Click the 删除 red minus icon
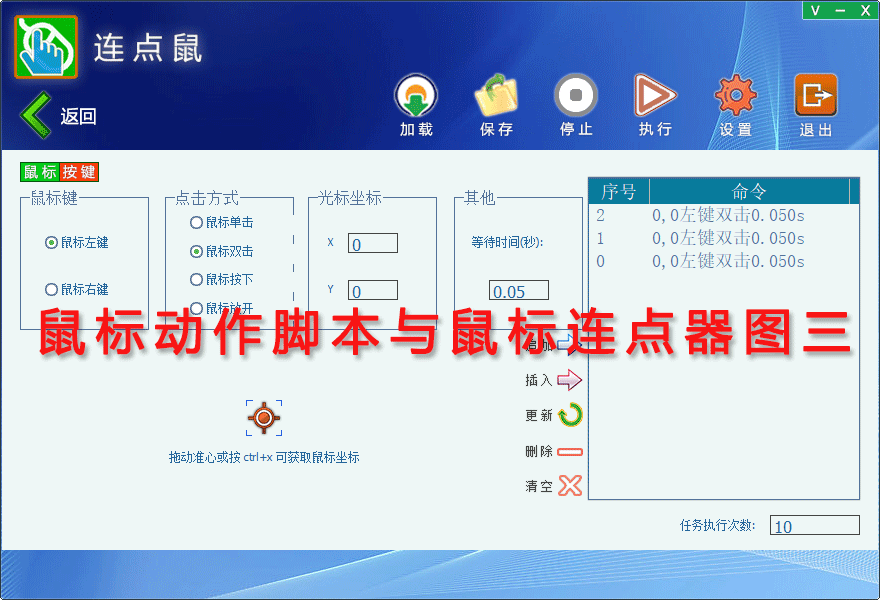The image size is (880, 600). click(570, 451)
